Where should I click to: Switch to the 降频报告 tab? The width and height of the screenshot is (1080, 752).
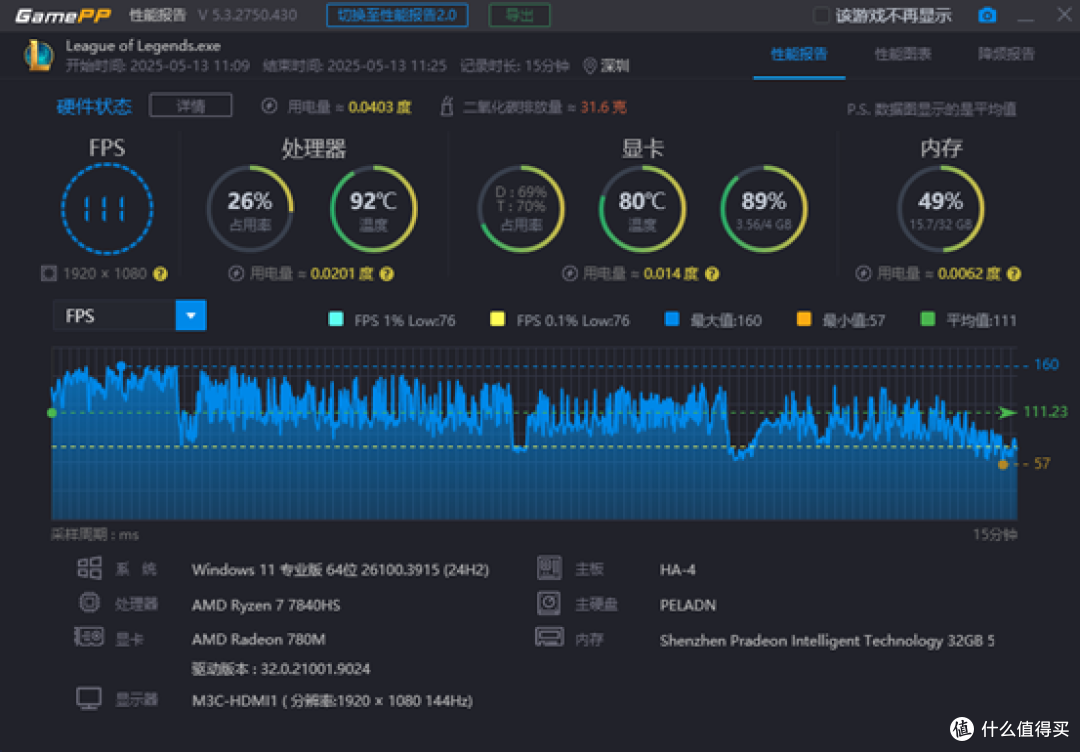pos(1006,54)
